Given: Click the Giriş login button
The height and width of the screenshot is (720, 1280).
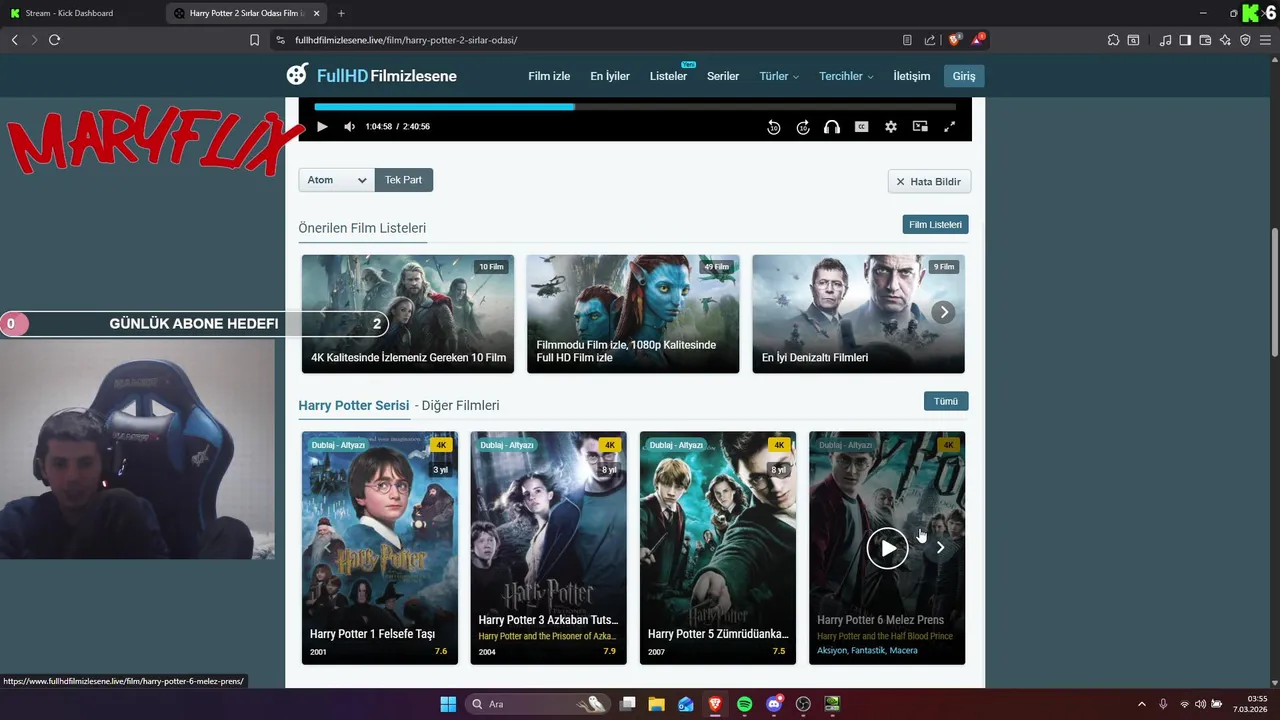Looking at the screenshot, I should click(x=964, y=76).
